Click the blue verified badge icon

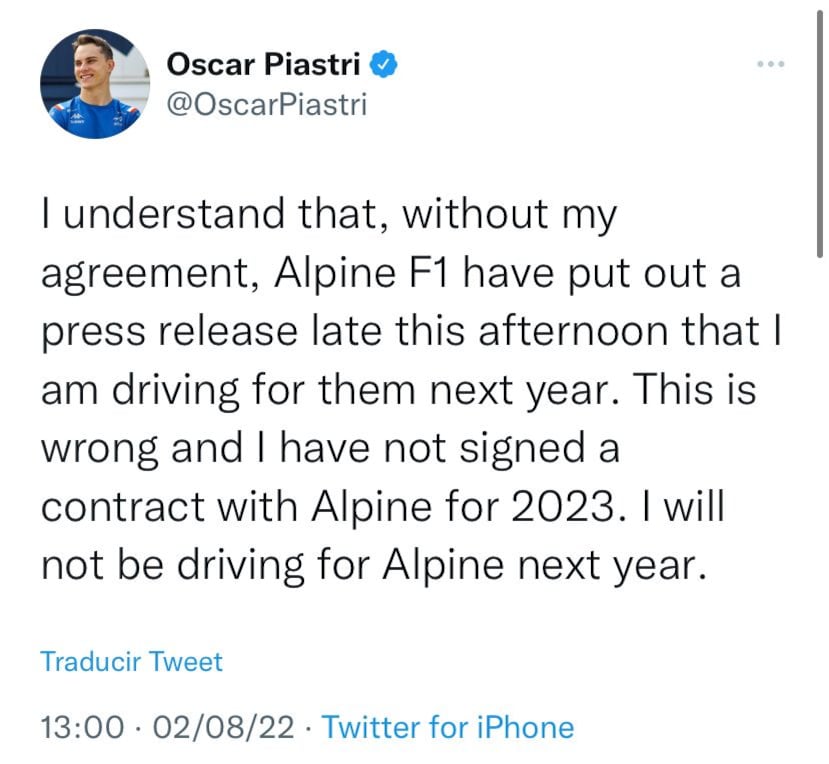pos(387,65)
